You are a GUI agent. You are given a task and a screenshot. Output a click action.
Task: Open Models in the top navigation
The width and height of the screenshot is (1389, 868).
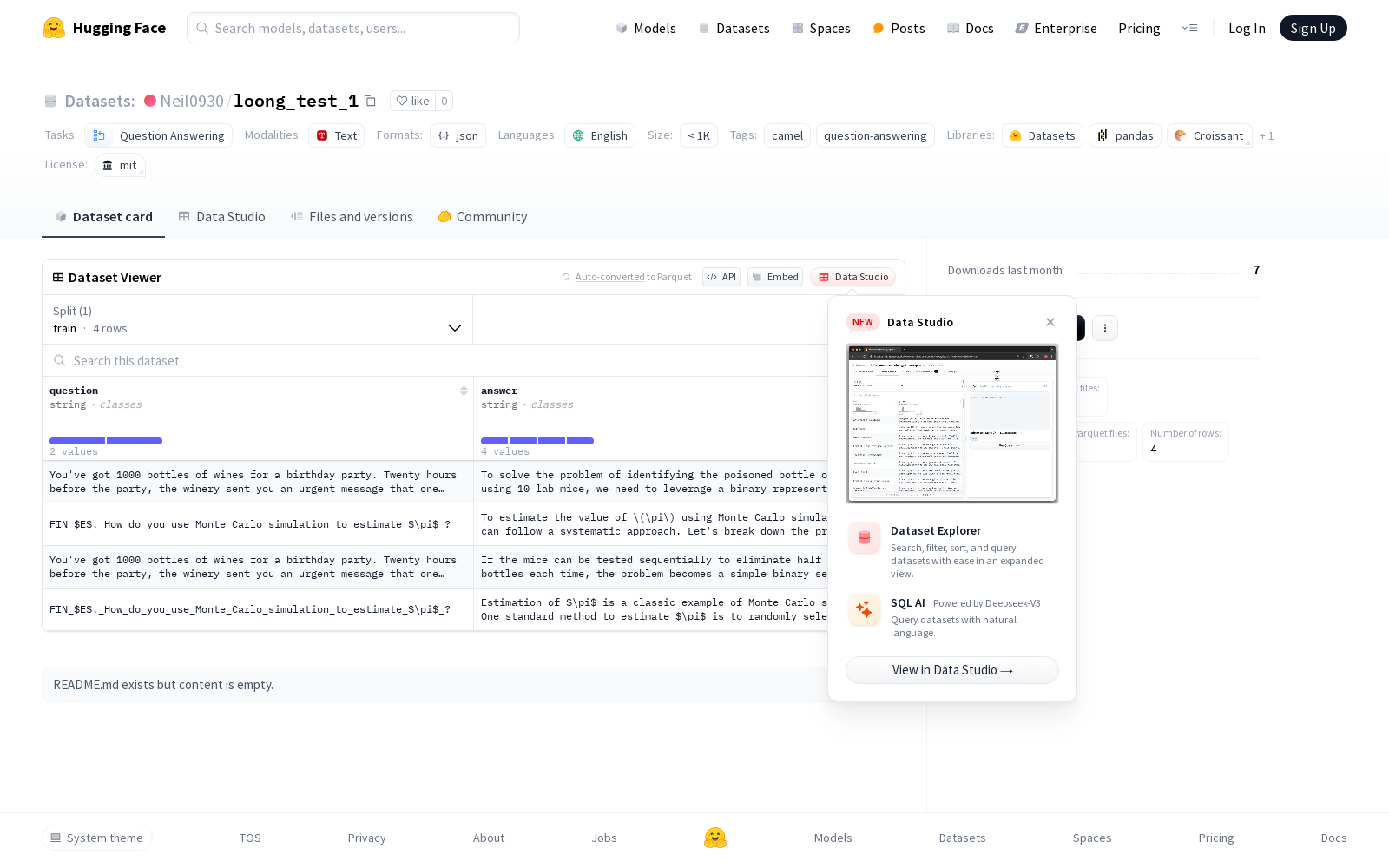point(646,28)
